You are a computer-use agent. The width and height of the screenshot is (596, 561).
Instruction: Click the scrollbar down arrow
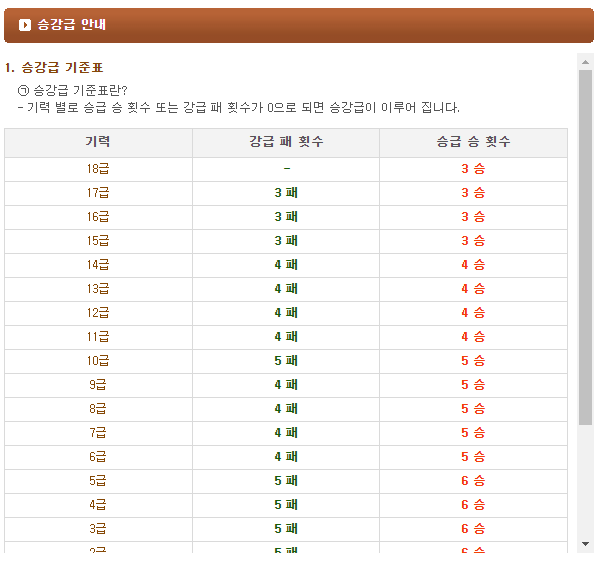(585, 544)
